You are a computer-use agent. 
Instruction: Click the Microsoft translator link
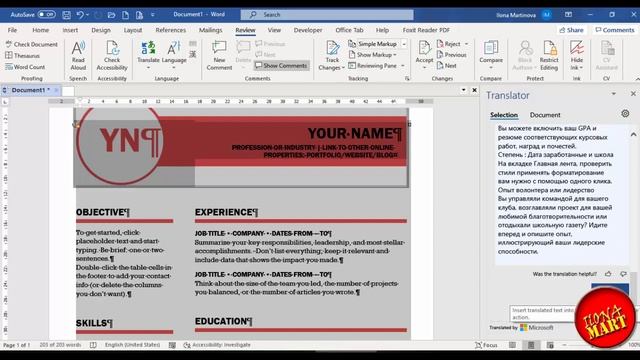coord(536,327)
